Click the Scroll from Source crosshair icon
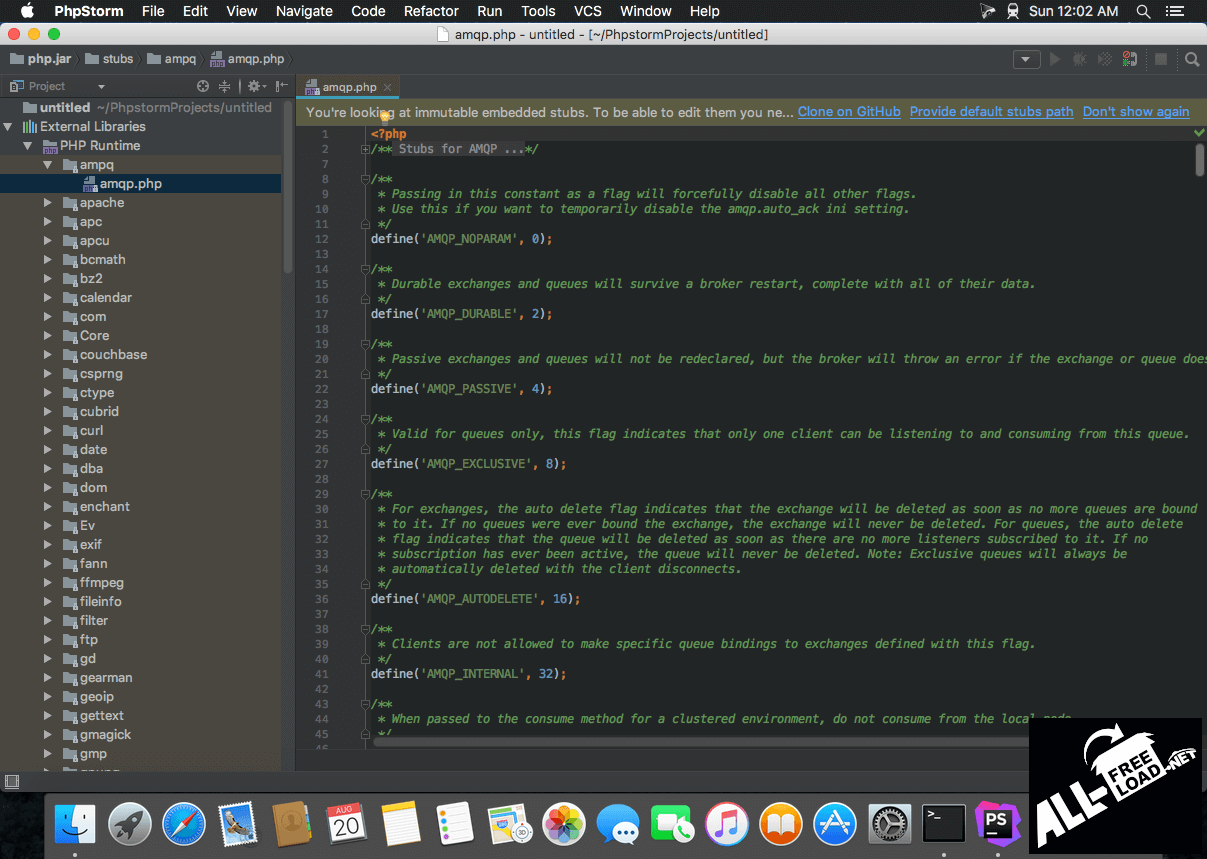1207x859 pixels. pyautogui.click(x=203, y=87)
